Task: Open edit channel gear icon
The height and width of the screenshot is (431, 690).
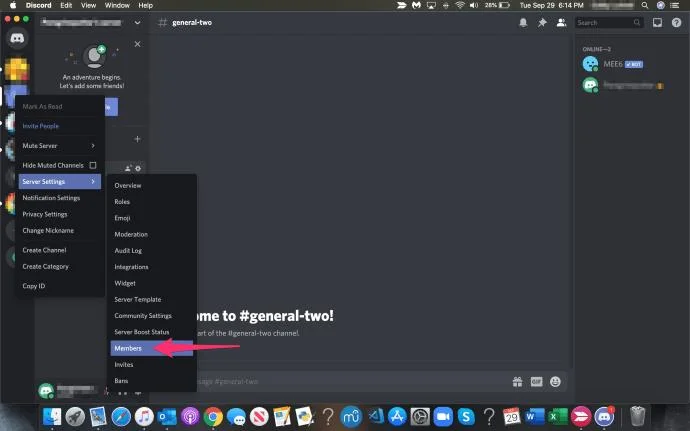Action: click(x=138, y=168)
